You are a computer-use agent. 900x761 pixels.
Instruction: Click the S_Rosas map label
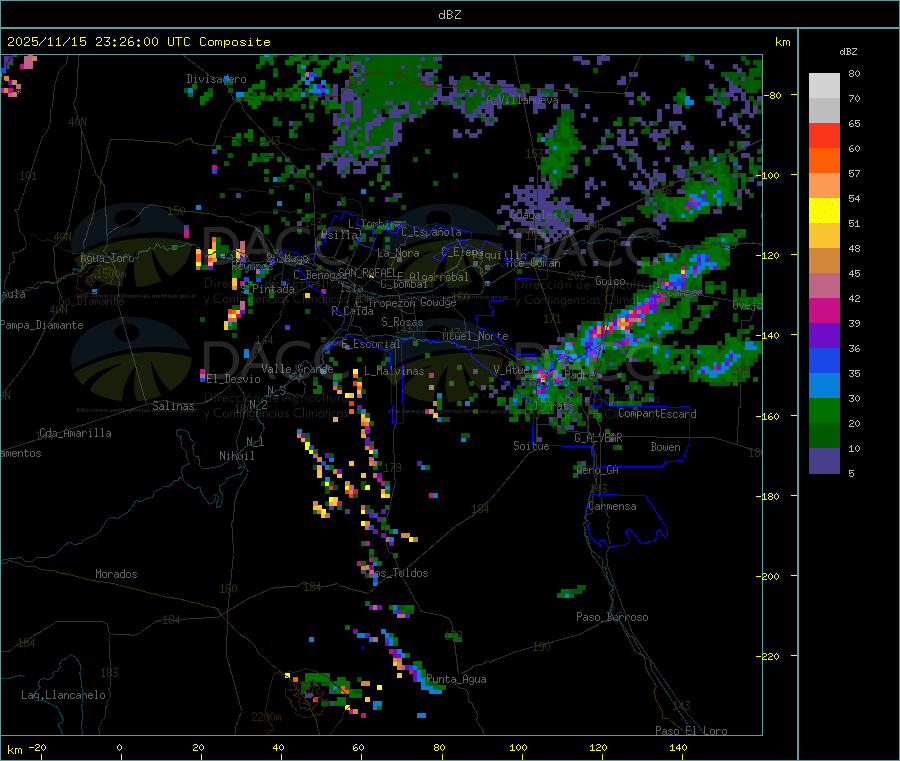402,322
